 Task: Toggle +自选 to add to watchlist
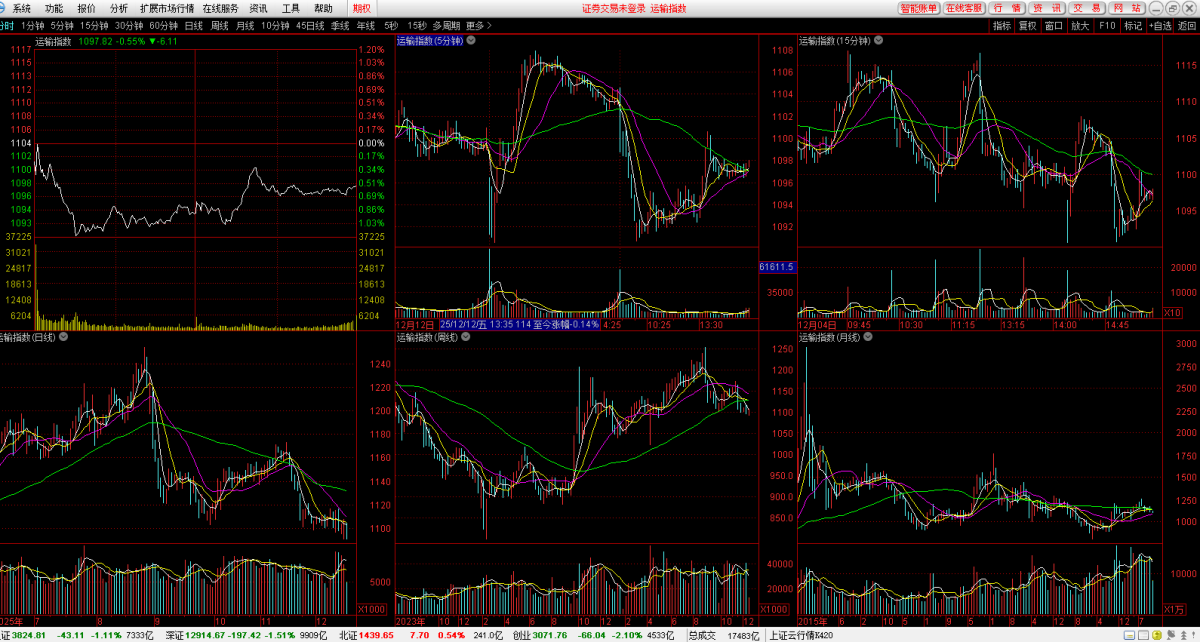pyautogui.click(x=1160, y=25)
